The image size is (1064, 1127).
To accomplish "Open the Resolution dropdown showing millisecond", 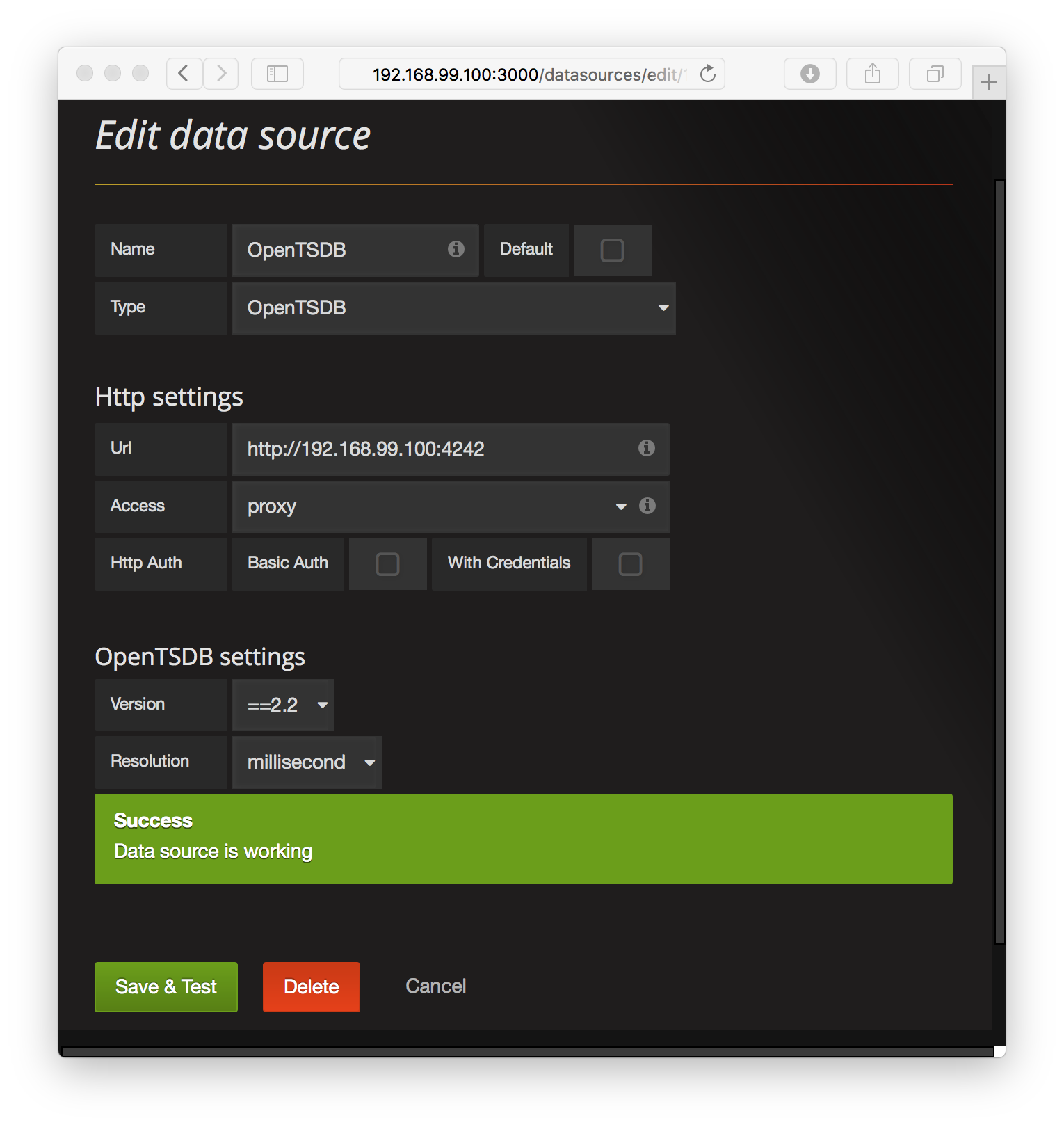I will click(x=307, y=762).
